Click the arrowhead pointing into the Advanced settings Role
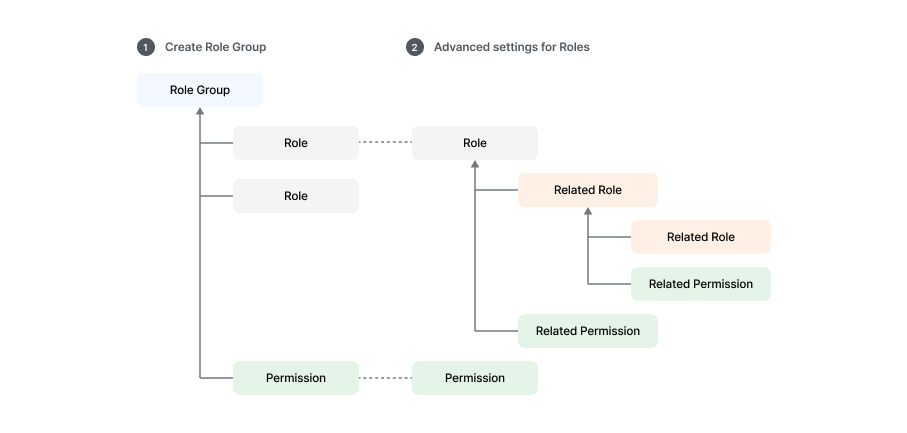The image size is (907, 433). coord(475,165)
